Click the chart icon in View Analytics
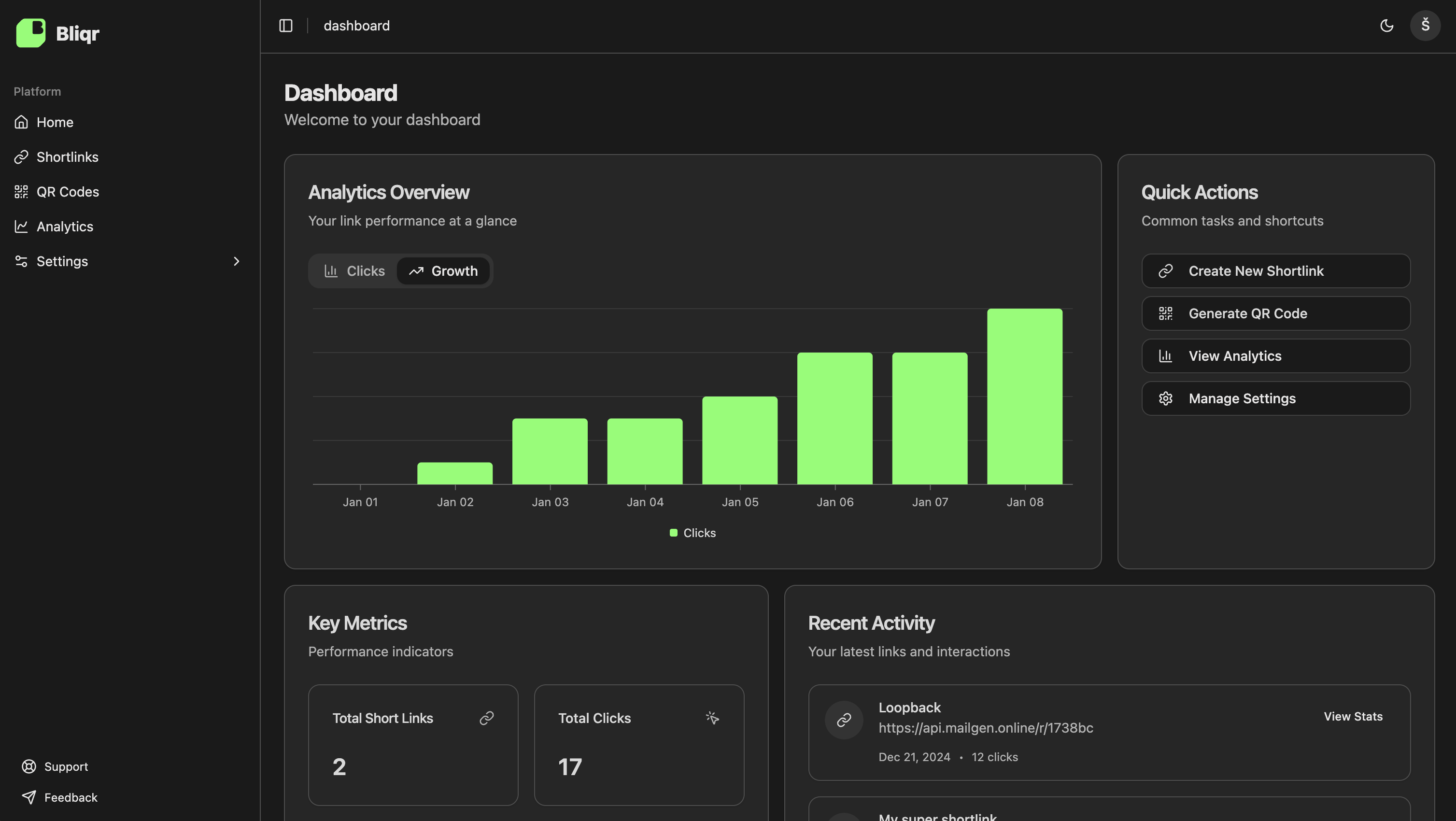 tap(1165, 355)
